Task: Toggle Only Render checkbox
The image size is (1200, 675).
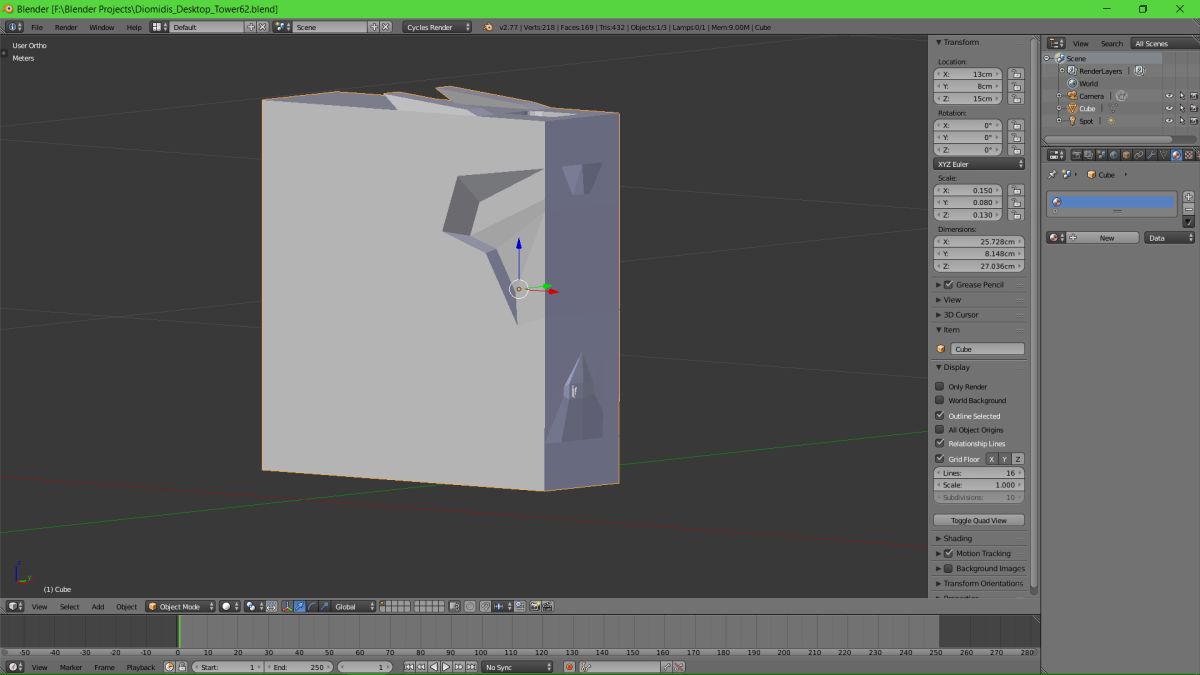Action: 940,386
